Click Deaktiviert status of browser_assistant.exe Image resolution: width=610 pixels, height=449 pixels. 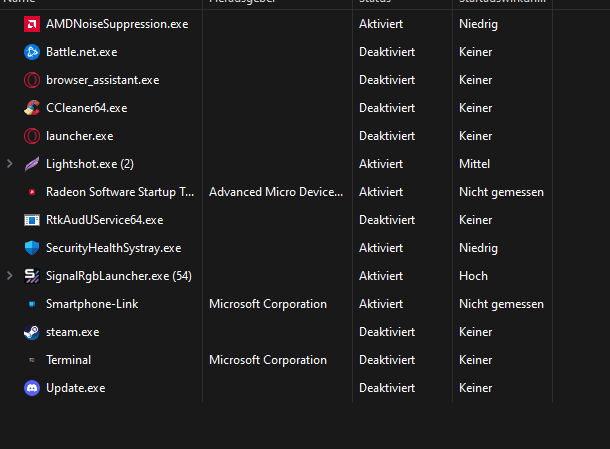tap(387, 80)
